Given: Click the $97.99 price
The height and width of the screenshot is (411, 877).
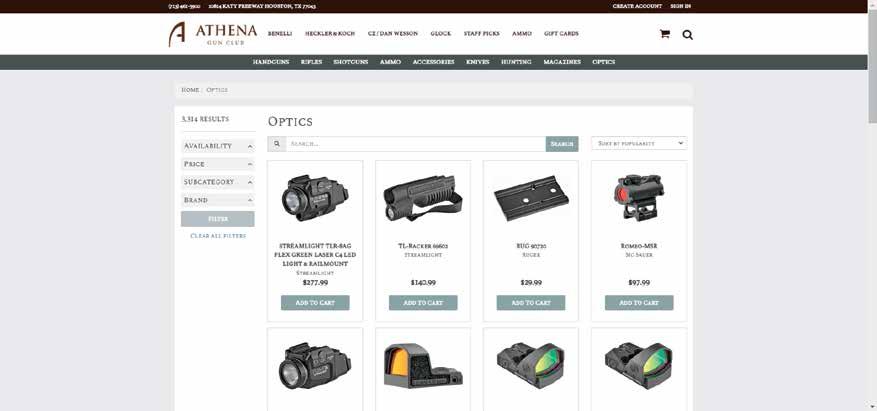Looking at the screenshot, I should [639, 283].
